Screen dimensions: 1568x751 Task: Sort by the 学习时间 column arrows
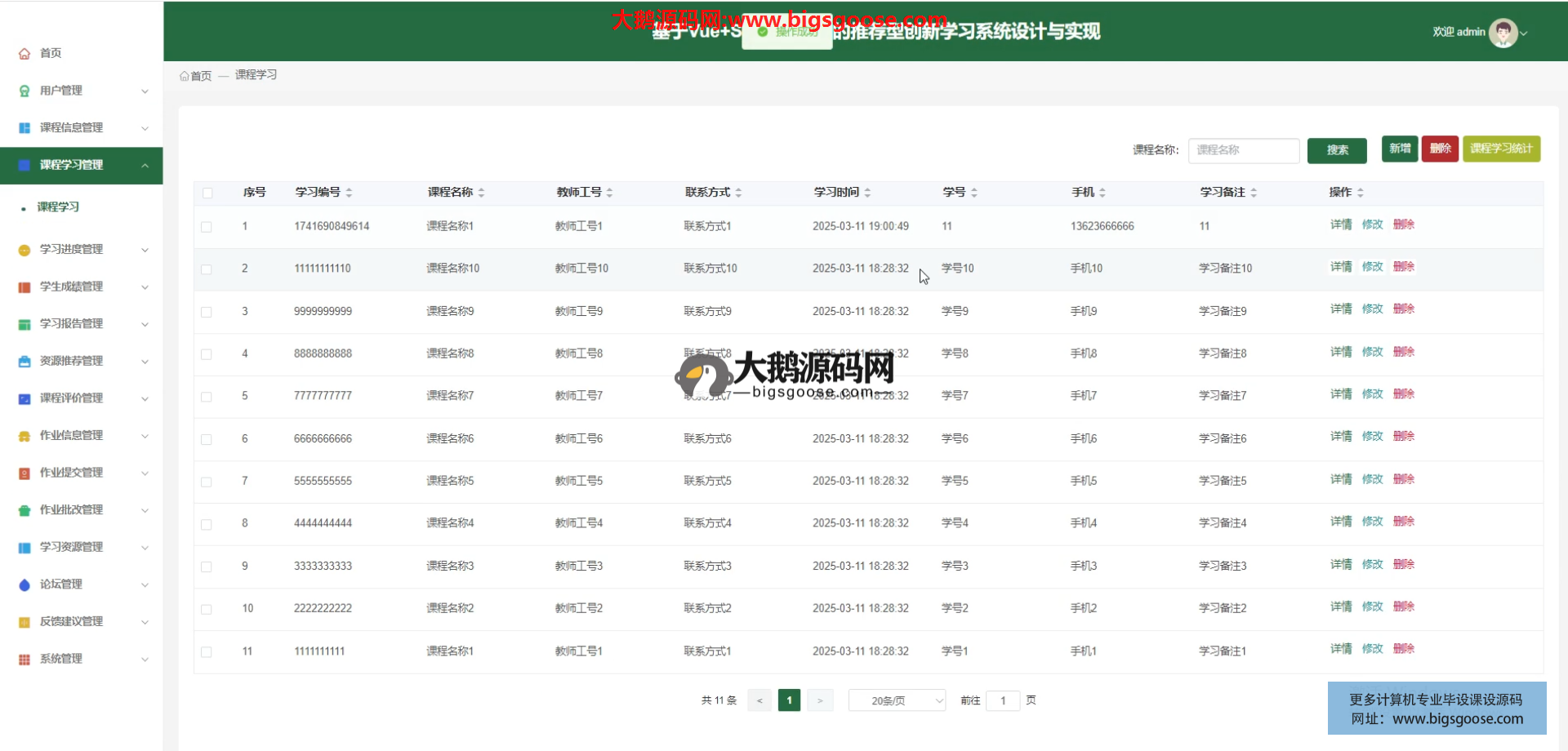point(867,193)
